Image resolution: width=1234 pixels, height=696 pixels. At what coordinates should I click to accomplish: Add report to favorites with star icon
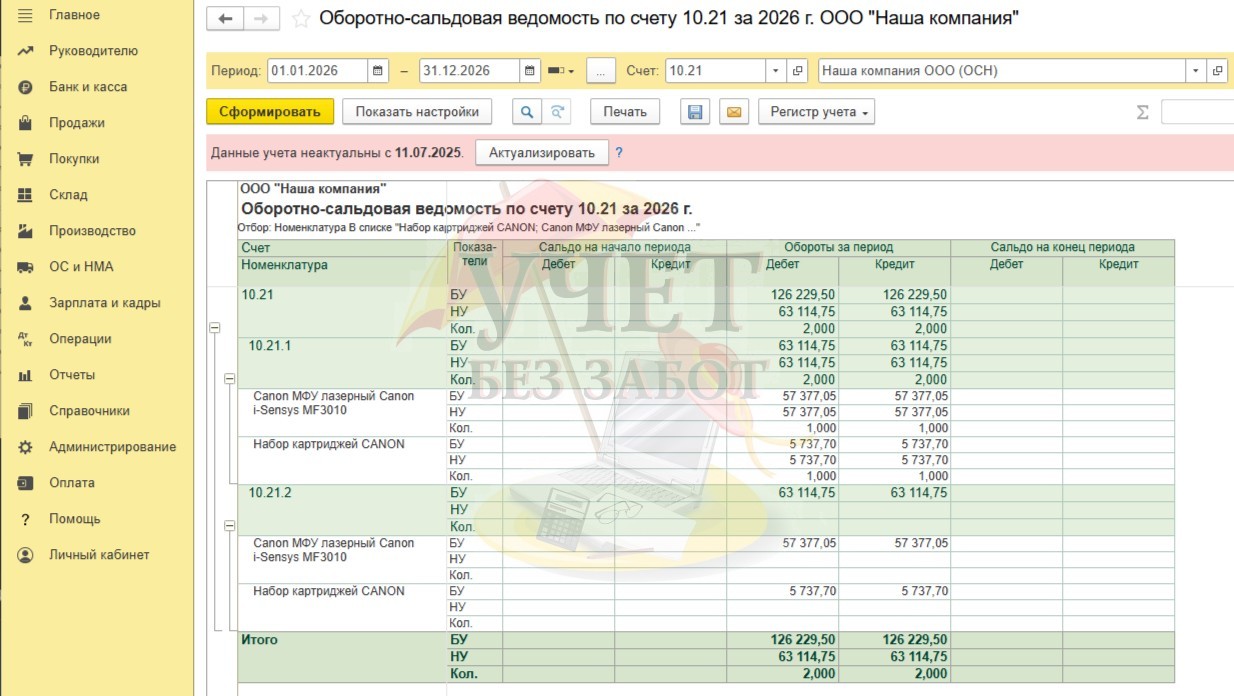(300, 19)
